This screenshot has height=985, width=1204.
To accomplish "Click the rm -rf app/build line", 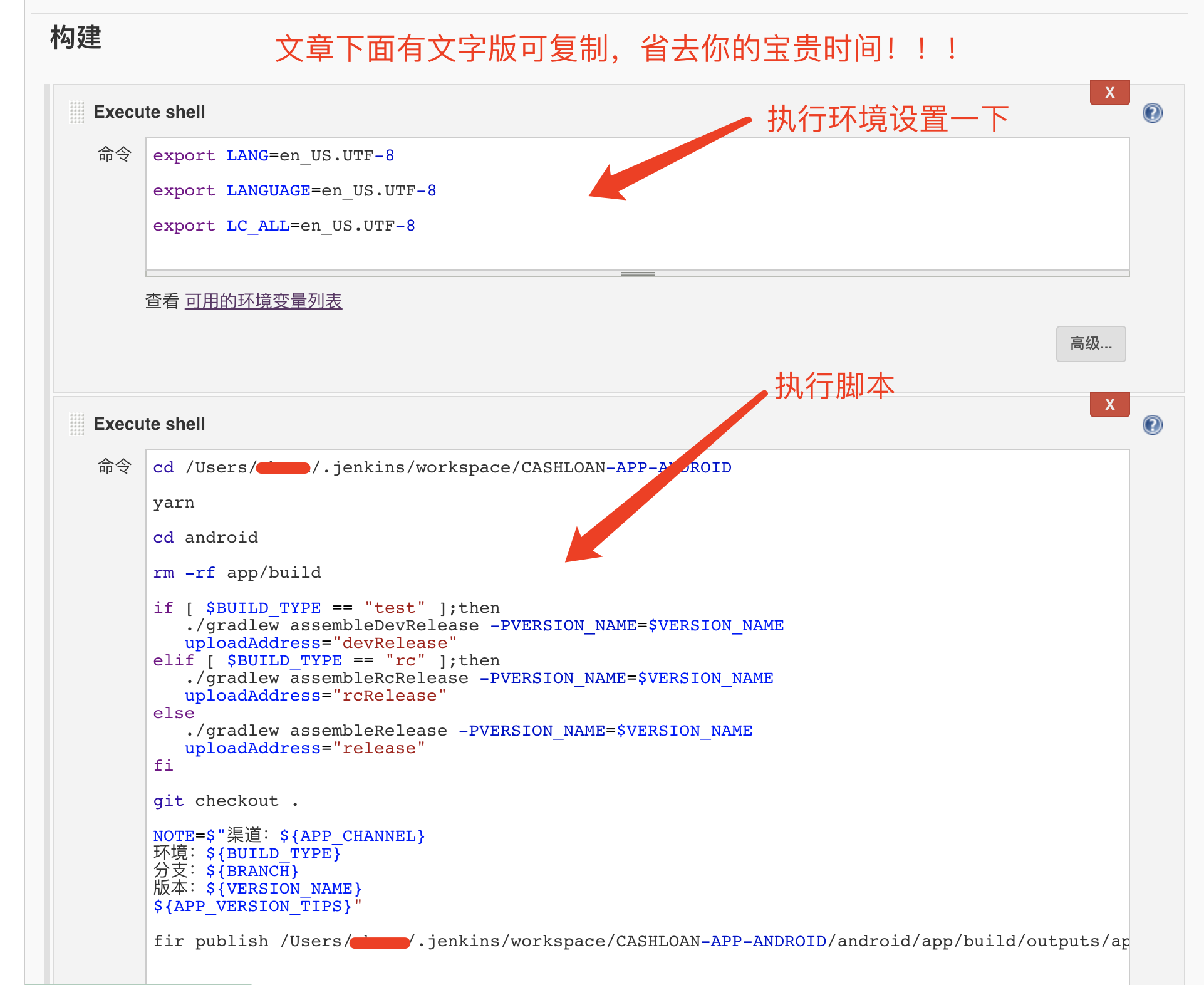I will [x=237, y=573].
